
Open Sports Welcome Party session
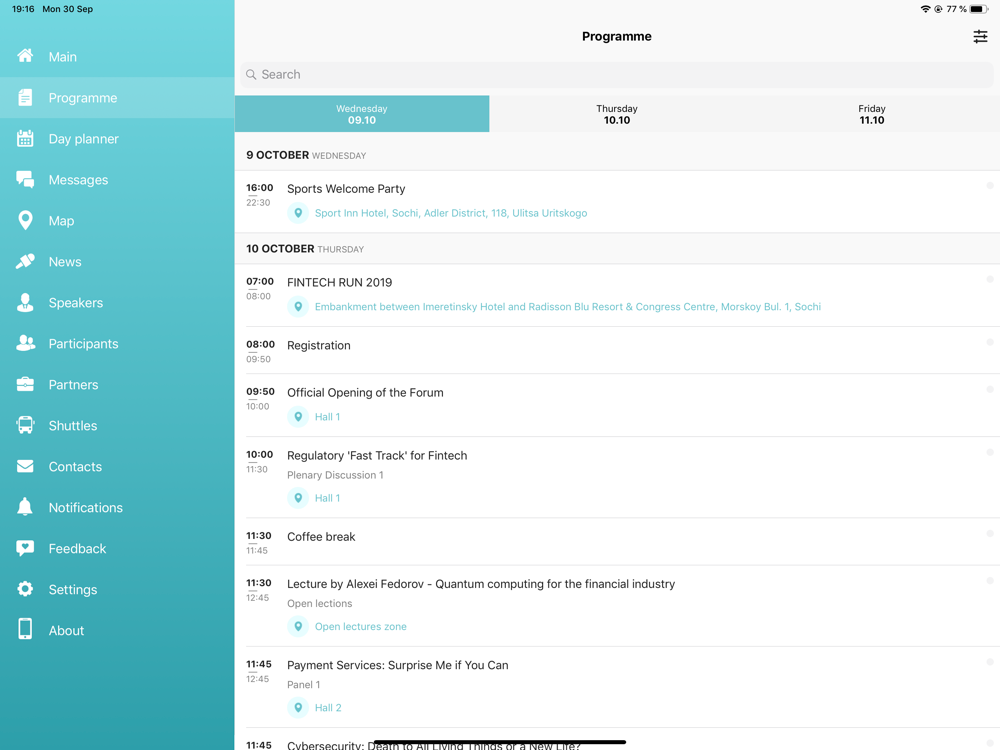(x=617, y=201)
